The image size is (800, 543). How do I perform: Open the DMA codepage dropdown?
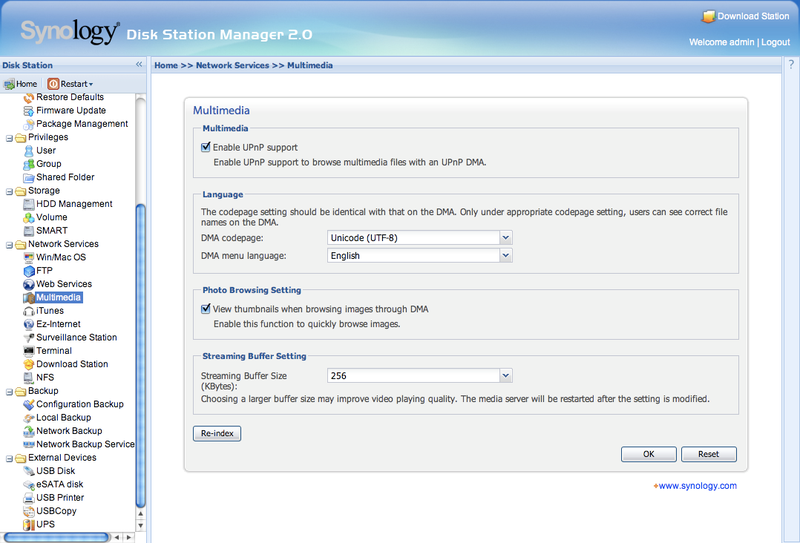506,237
